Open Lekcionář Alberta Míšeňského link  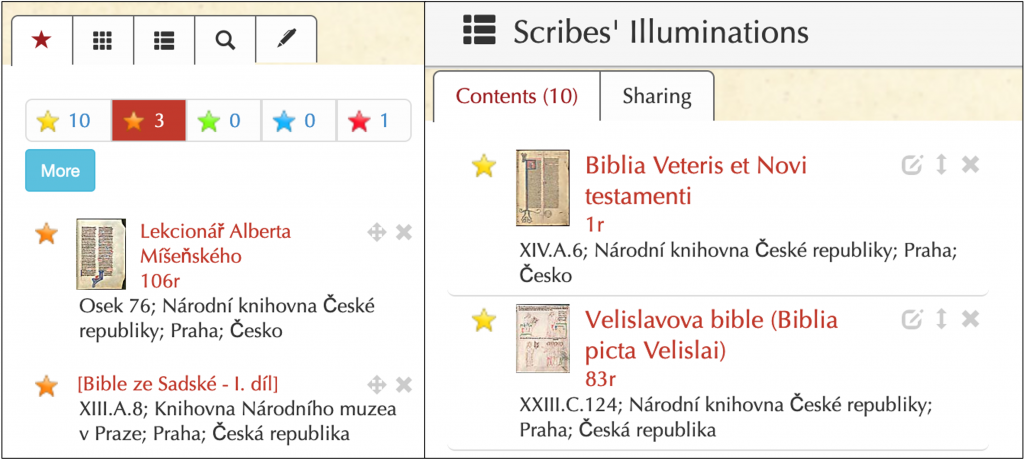(x=215, y=243)
